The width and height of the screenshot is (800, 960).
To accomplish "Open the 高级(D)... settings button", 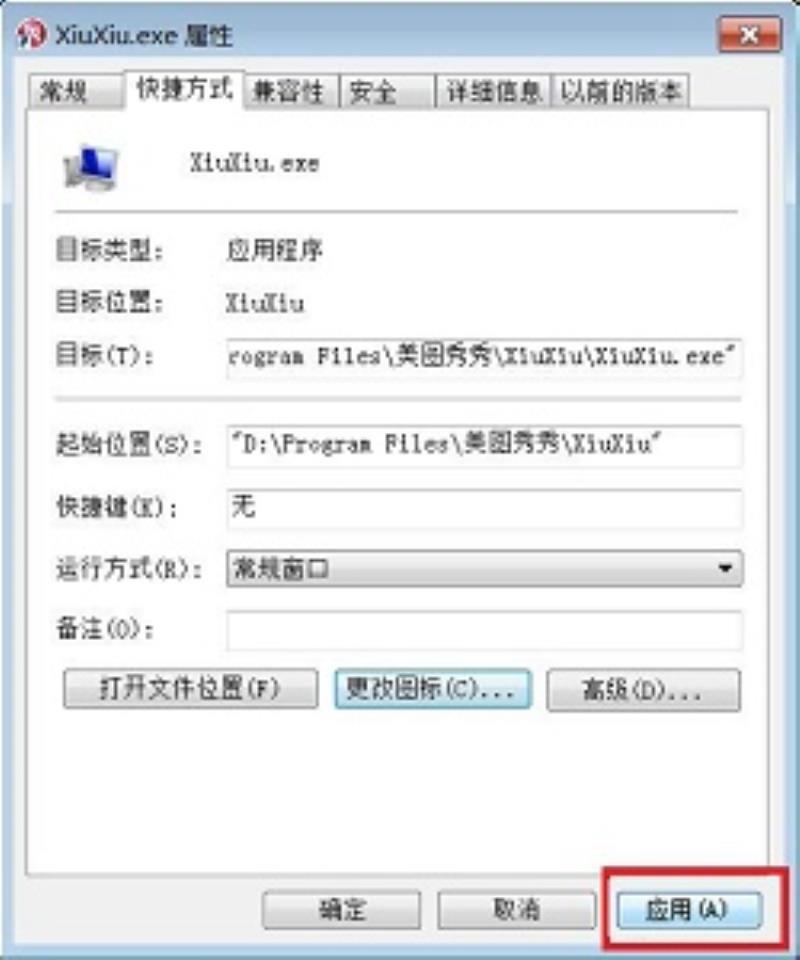I will 643,690.
